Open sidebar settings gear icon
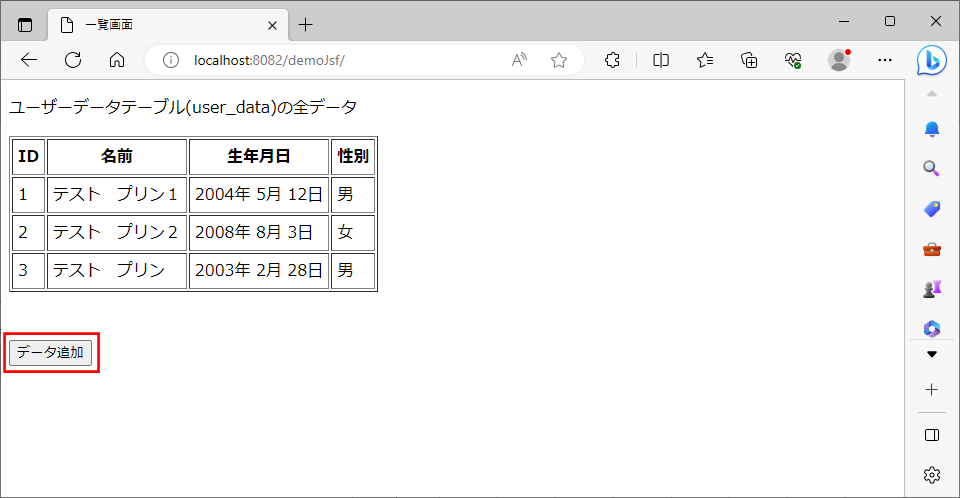960x498 pixels. click(x=932, y=474)
